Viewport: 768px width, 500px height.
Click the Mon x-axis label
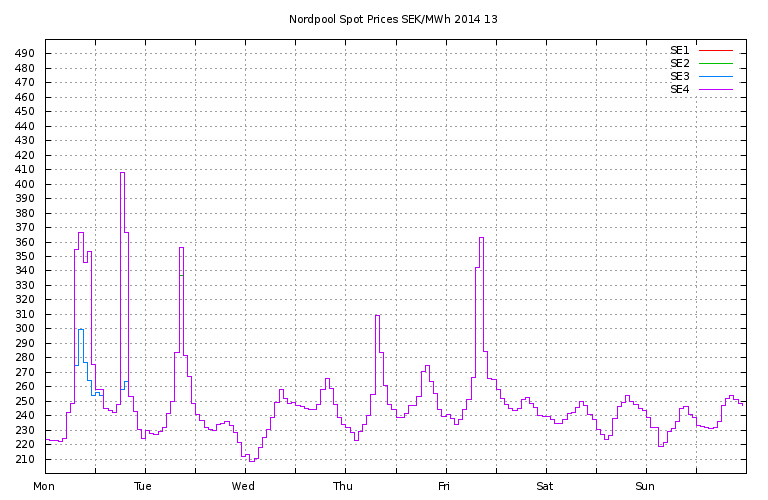pyautogui.click(x=44, y=486)
